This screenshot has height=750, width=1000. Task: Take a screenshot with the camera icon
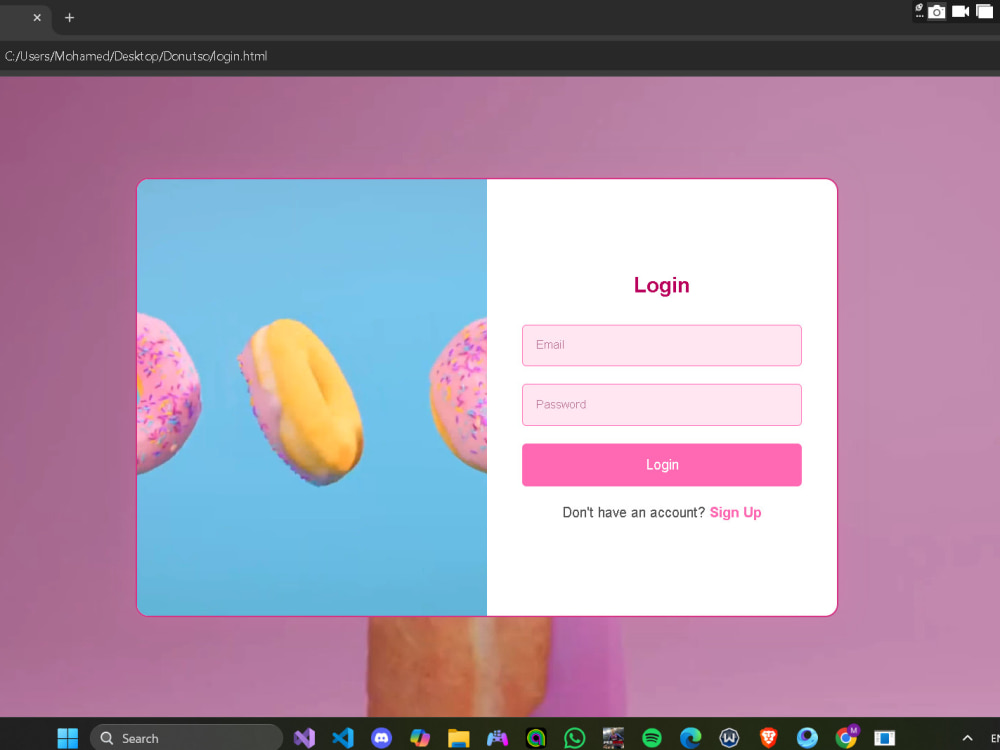pyautogui.click(x=936, y=11)
